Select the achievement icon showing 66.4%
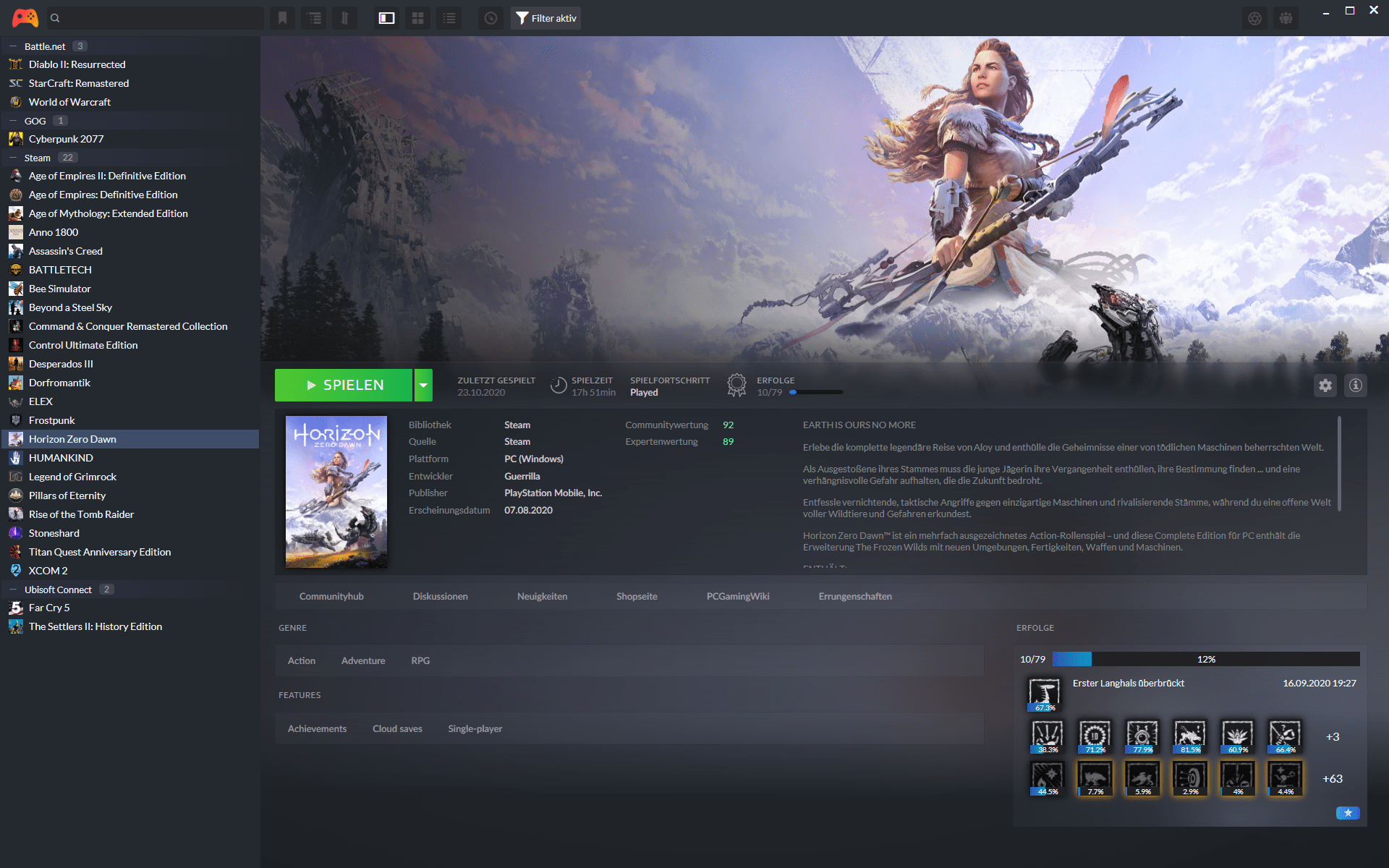This screenshot has height=868, width=1389. (x=1286, y=736)
